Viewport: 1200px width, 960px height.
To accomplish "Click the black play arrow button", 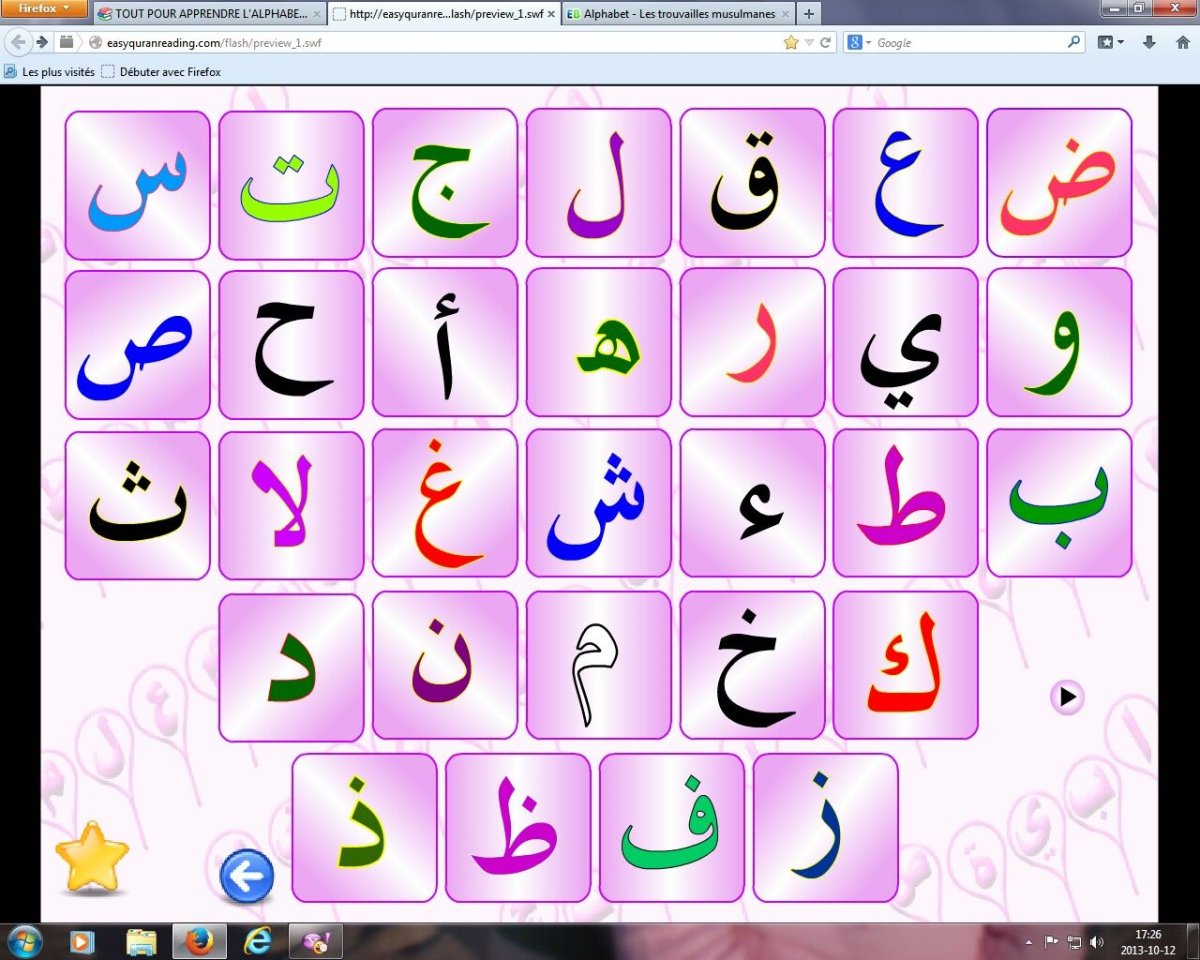I will (1067, 696).
